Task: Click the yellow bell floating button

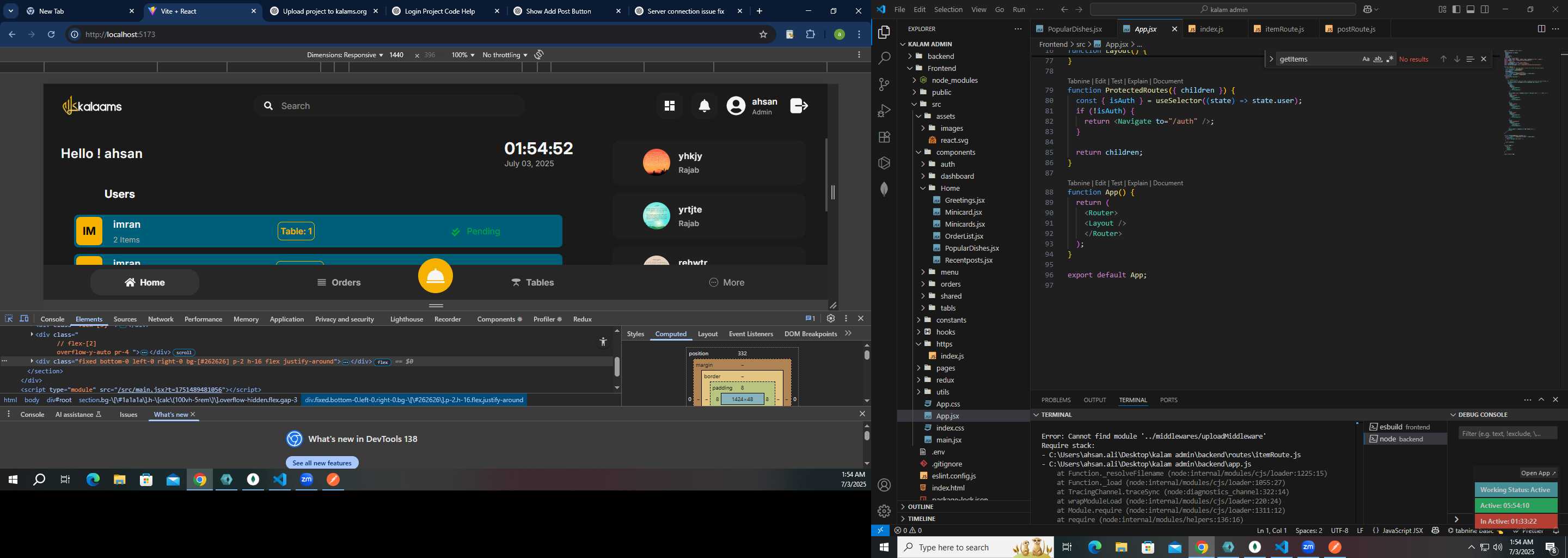Action: point(436,276)
